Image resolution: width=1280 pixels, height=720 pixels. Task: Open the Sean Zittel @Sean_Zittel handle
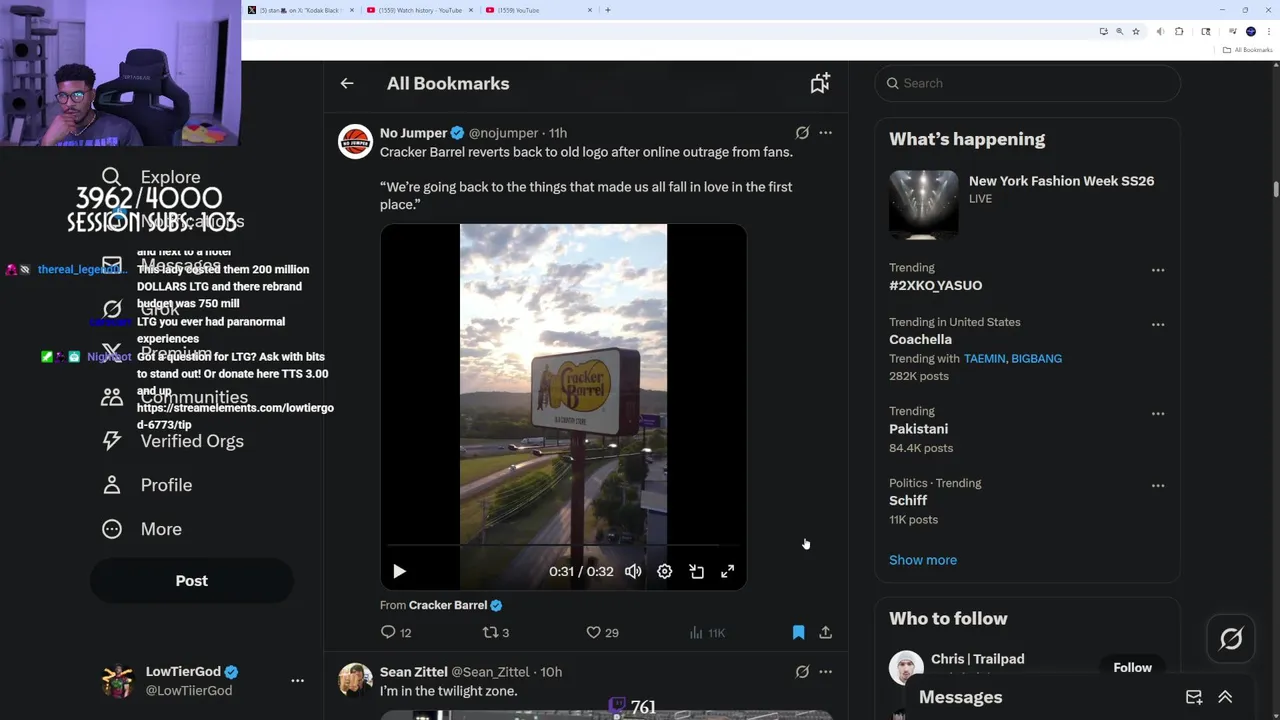(491, 672)
